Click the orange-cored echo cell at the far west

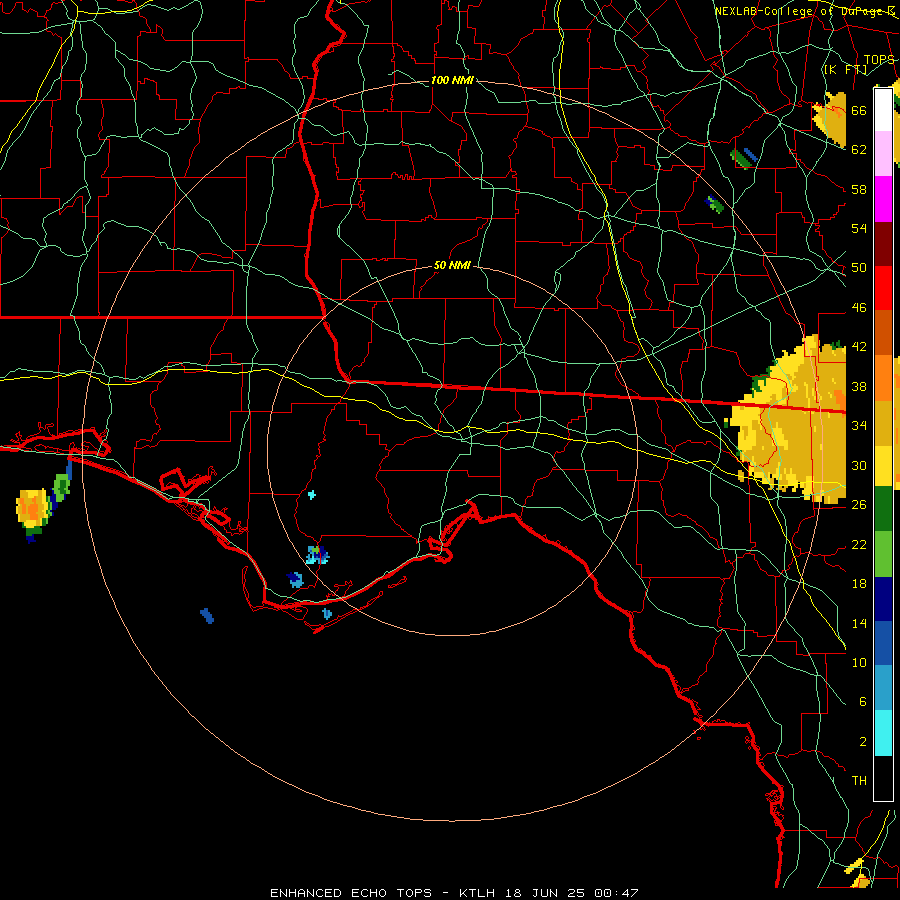pyautogui.click(x=32, y=509)
